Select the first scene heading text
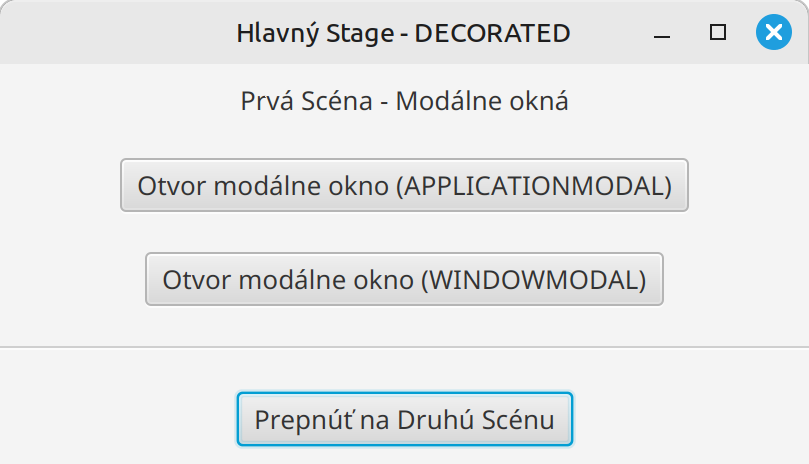Image resolution: width=809 pixels, height=464 pixels. coord(404,101)
